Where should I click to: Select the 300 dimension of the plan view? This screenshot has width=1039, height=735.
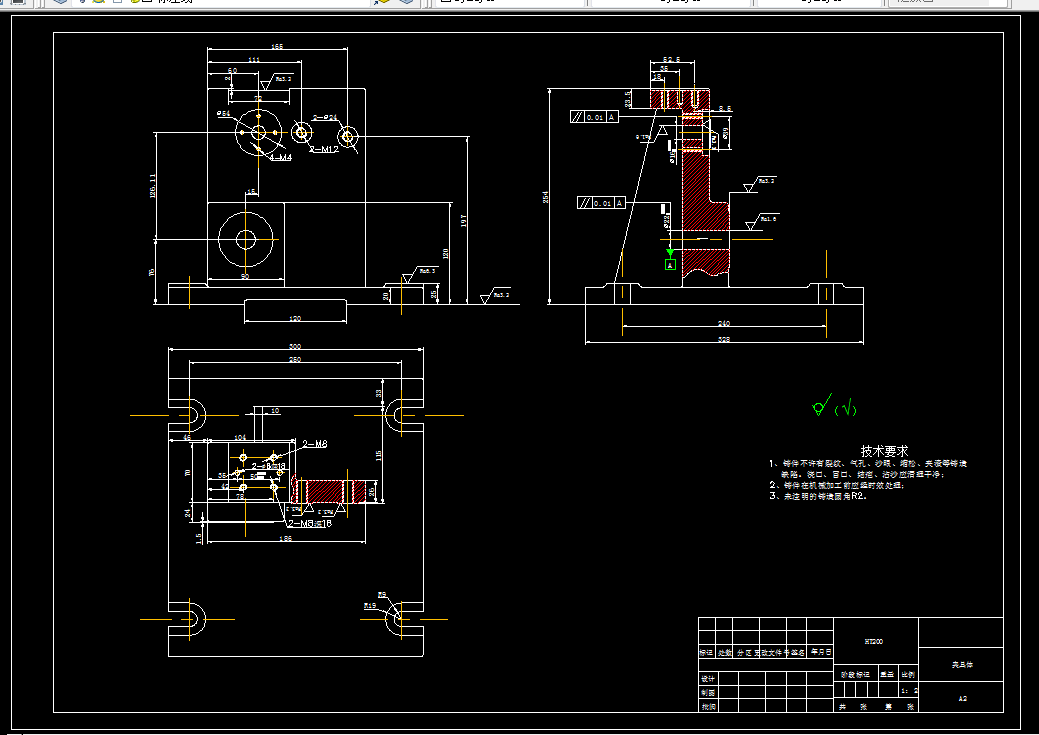pos(295,346)
